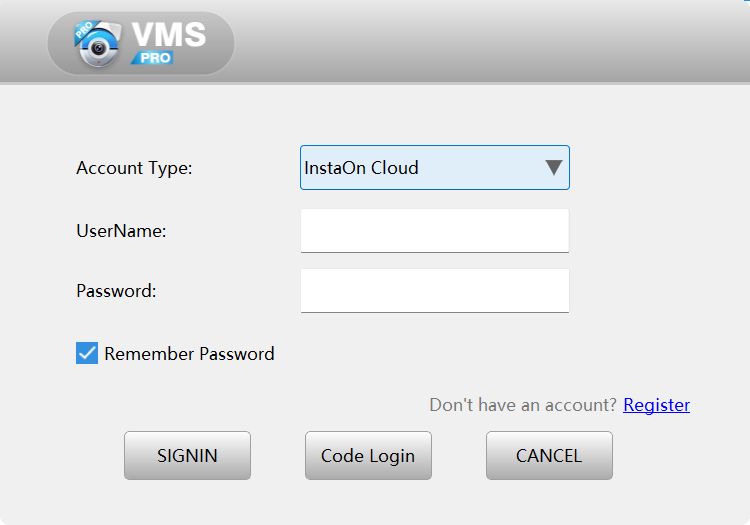Click the PRO ribbon on the camera icon
This screenshot has width=750, height=525.
(83, 31)
